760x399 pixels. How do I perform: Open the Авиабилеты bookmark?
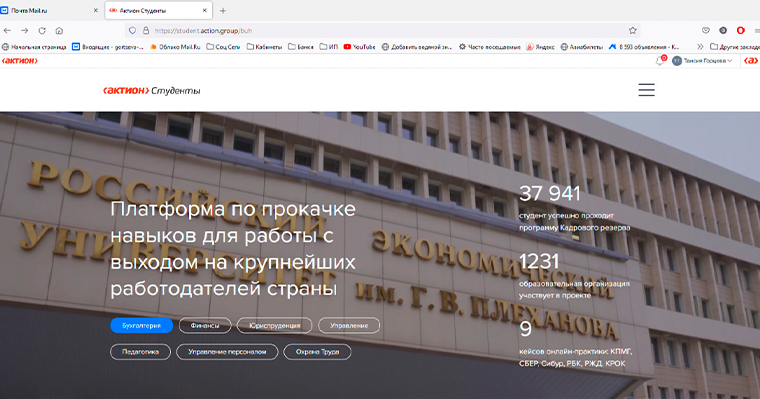(x=582, y=47)
